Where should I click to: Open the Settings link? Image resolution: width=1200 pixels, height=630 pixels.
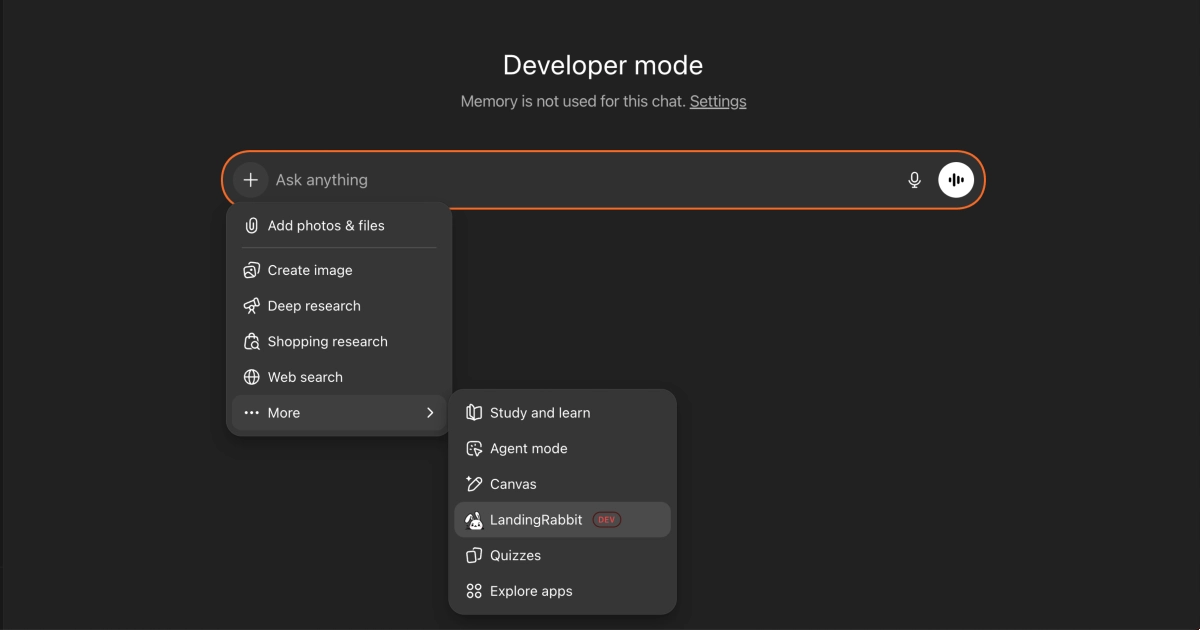point(718,101)
